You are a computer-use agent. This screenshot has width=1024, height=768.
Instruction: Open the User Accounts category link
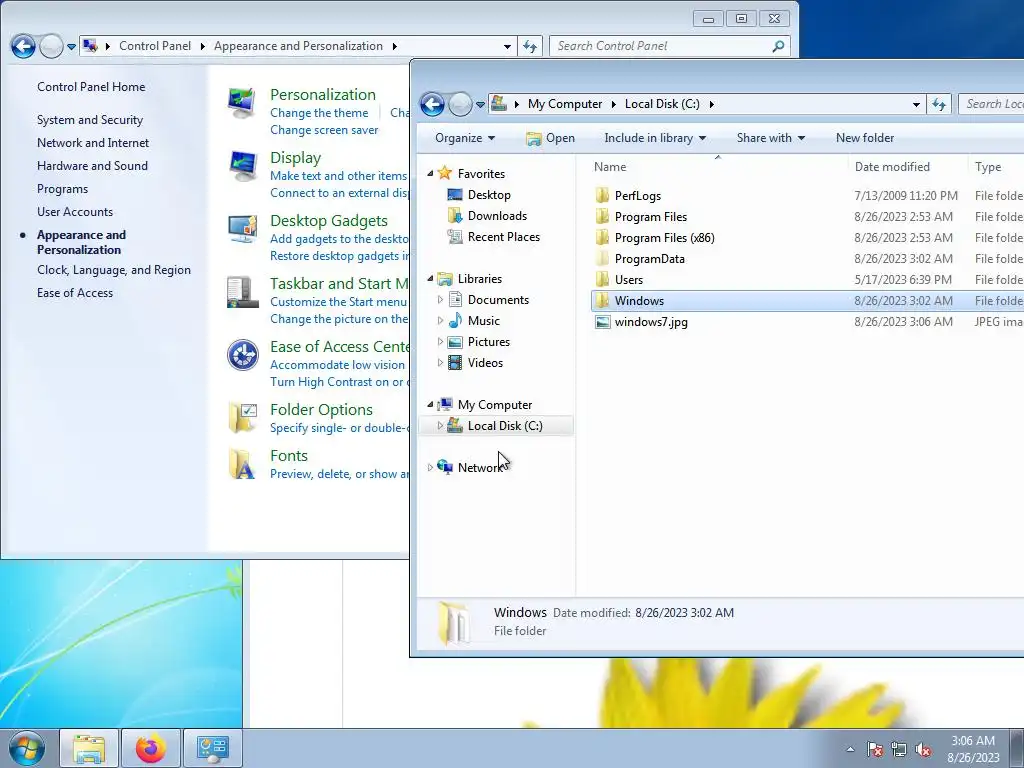click(75, 212)
